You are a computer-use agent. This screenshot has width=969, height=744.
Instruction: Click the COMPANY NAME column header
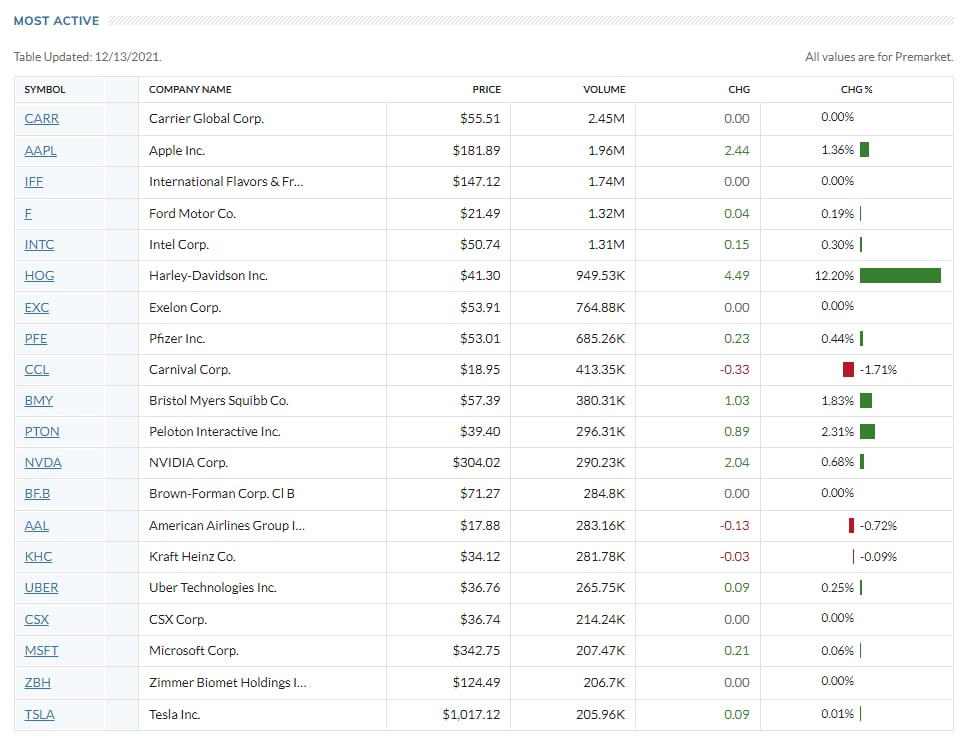point(190,90)
